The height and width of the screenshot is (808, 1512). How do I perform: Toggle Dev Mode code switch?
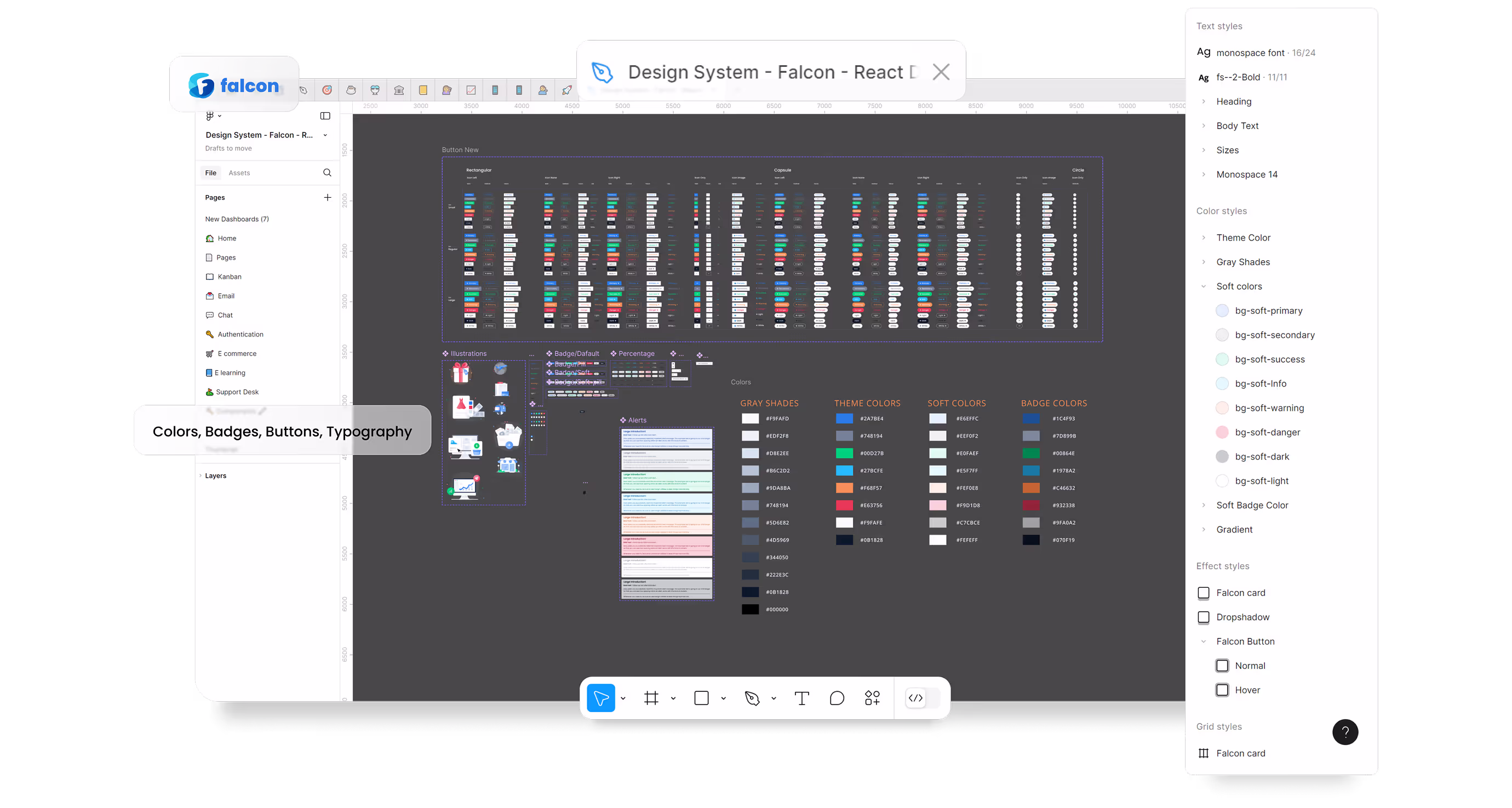click(x=922, y=698)
